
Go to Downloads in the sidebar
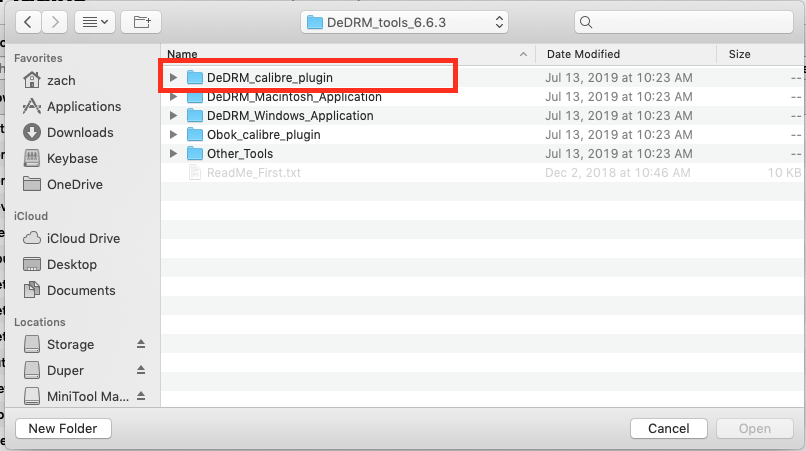(80, 133)
